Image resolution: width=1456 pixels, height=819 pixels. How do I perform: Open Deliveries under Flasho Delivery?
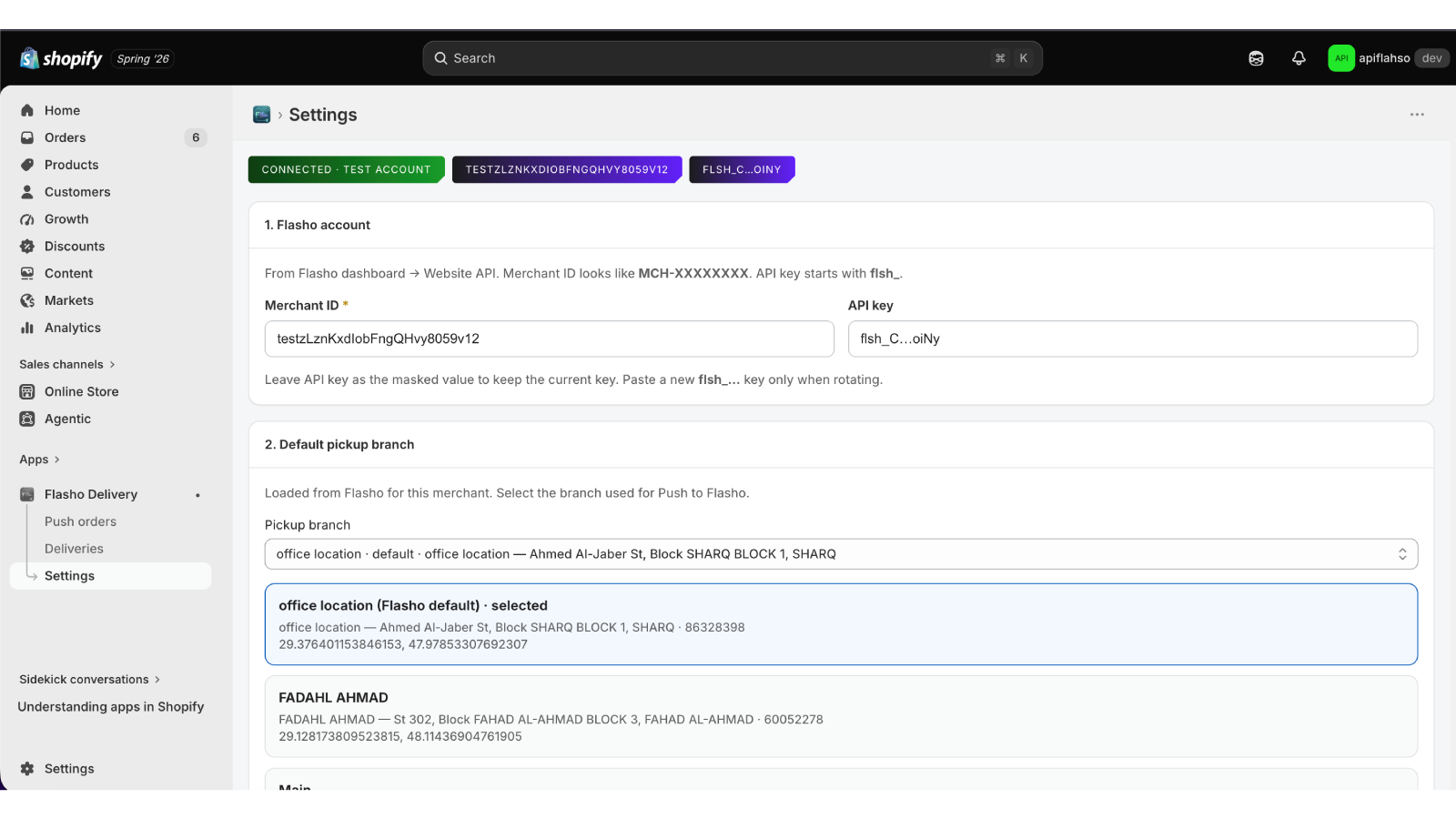[74, 549]
